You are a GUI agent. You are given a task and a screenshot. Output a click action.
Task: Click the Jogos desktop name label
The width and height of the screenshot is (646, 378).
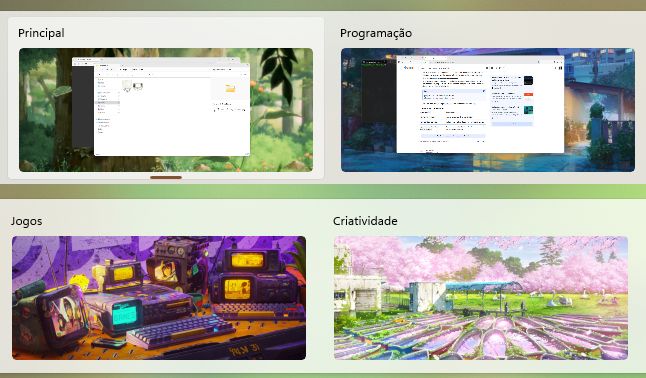[26, 221]
